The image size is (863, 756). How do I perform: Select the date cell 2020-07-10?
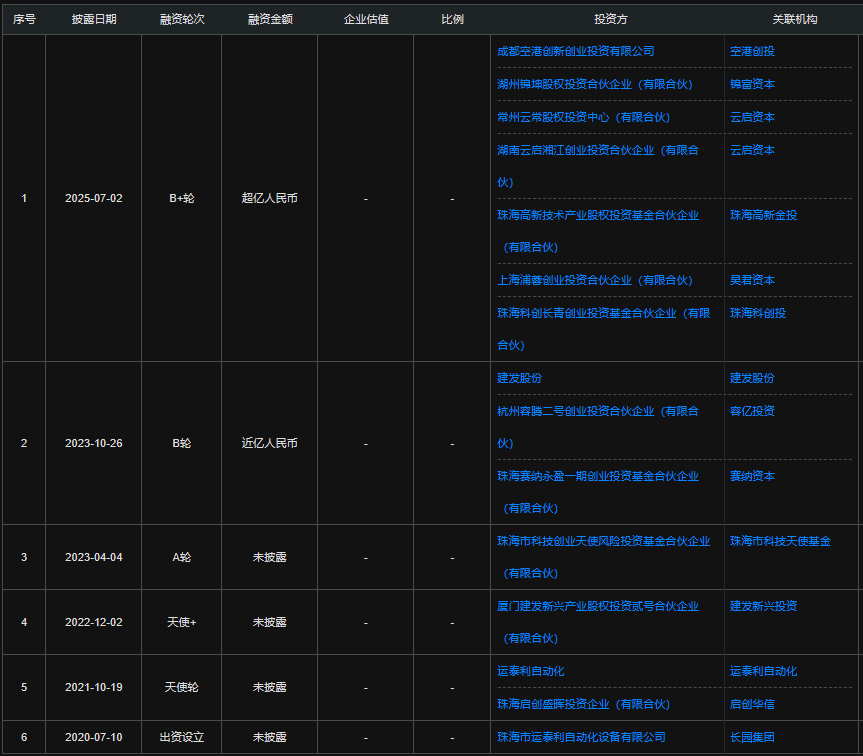click(x=94, y=737)
